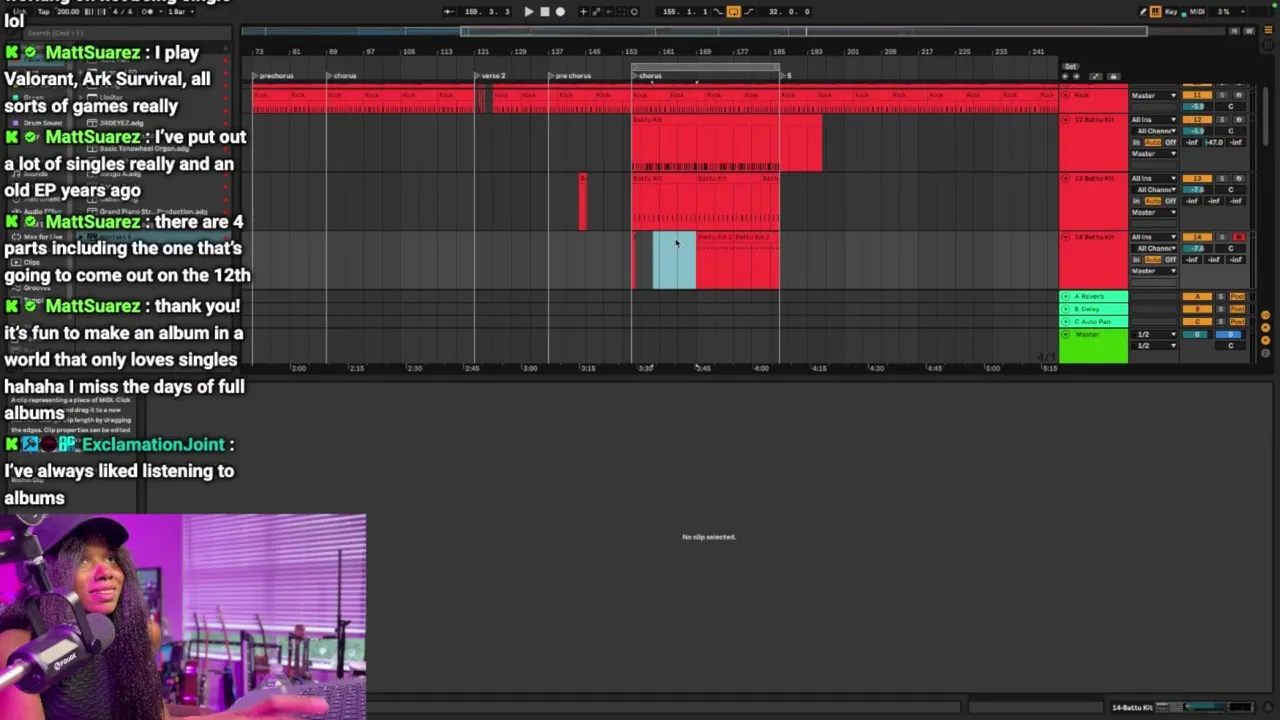This screenshot has height=720, width=1280.
Task: Enable Draw Mode pencil icon
Action: click(x=1143, y=12)
